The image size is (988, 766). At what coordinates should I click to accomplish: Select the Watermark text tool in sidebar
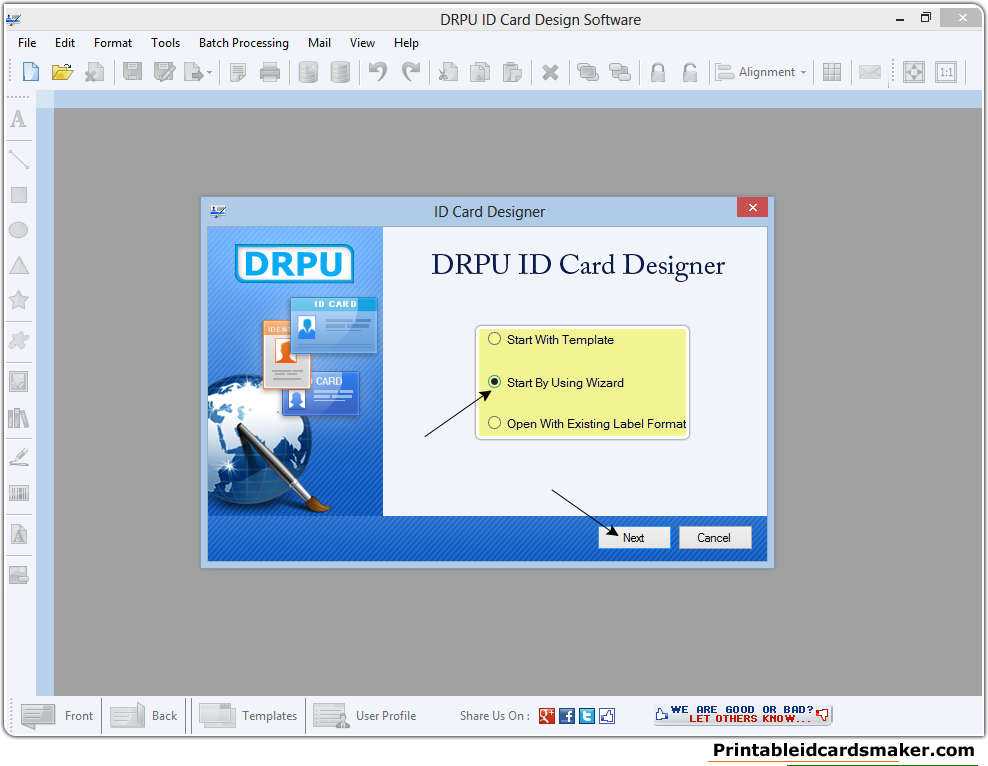click(x=19, y=535)
